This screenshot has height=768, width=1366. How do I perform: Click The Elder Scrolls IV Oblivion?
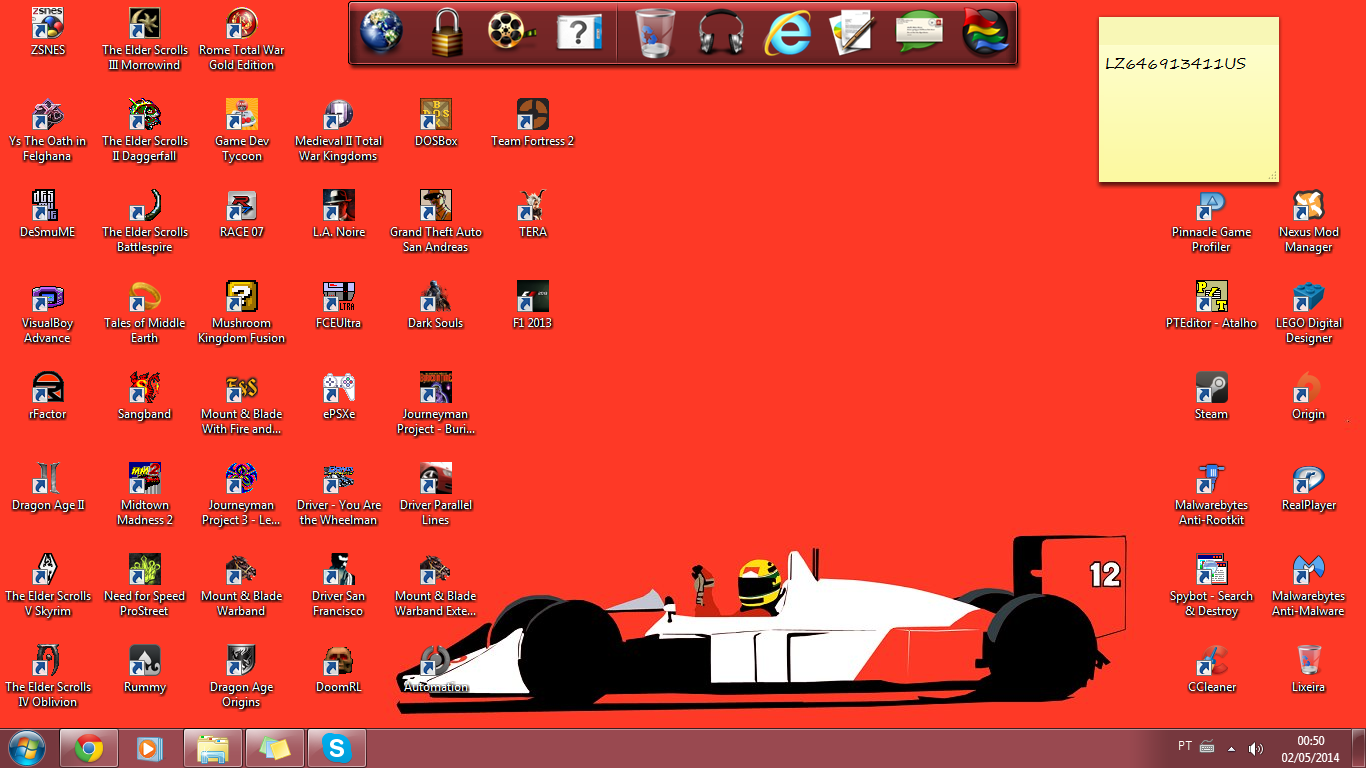(x=47, y=660)
